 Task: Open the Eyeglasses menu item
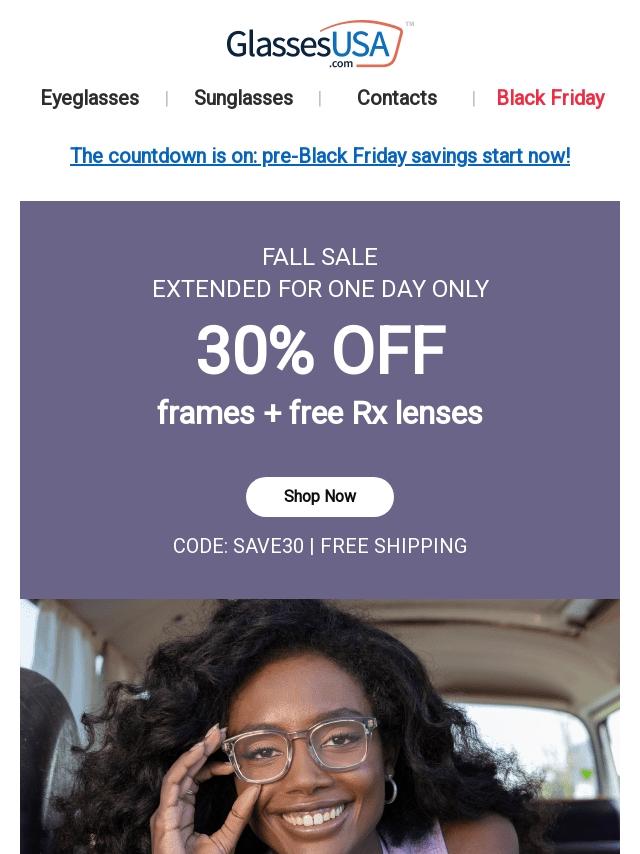(90, 98)
